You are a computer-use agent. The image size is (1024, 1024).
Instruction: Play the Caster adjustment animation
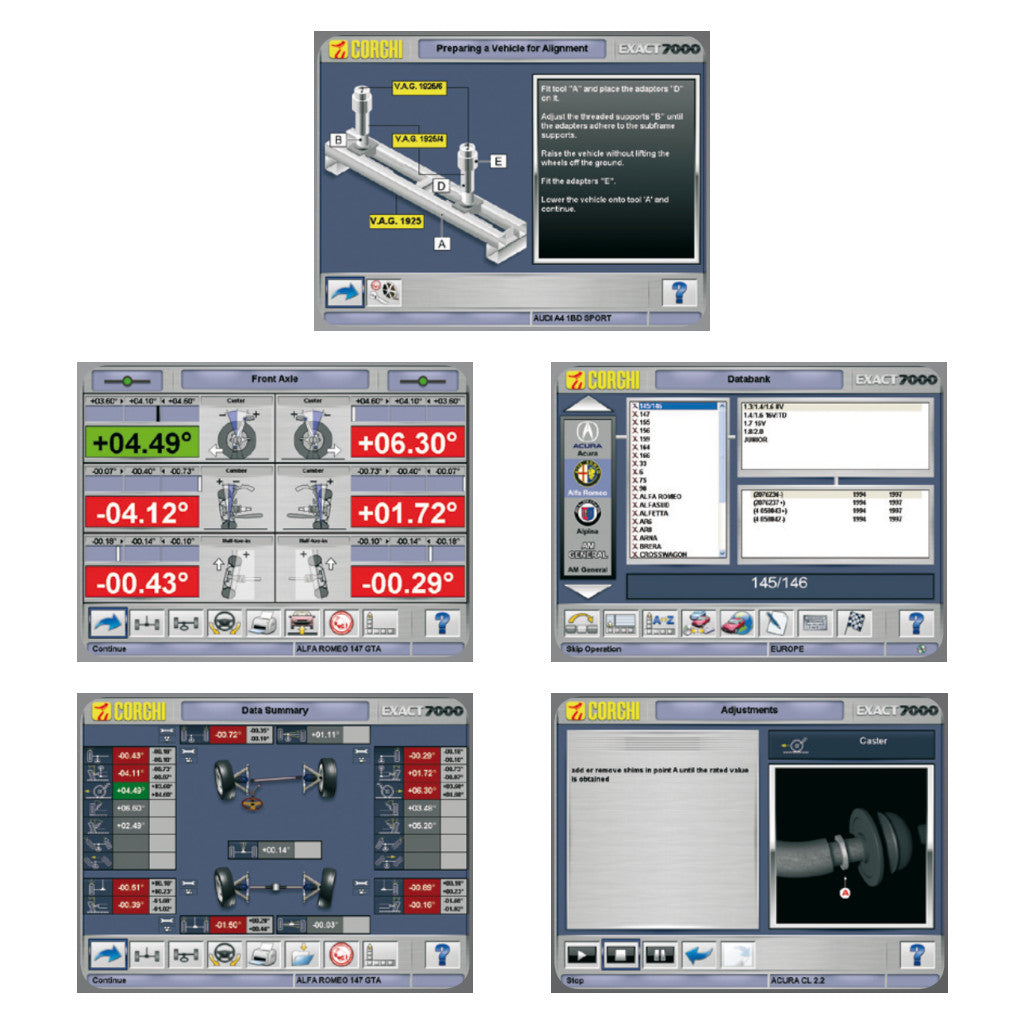(581, 955)
